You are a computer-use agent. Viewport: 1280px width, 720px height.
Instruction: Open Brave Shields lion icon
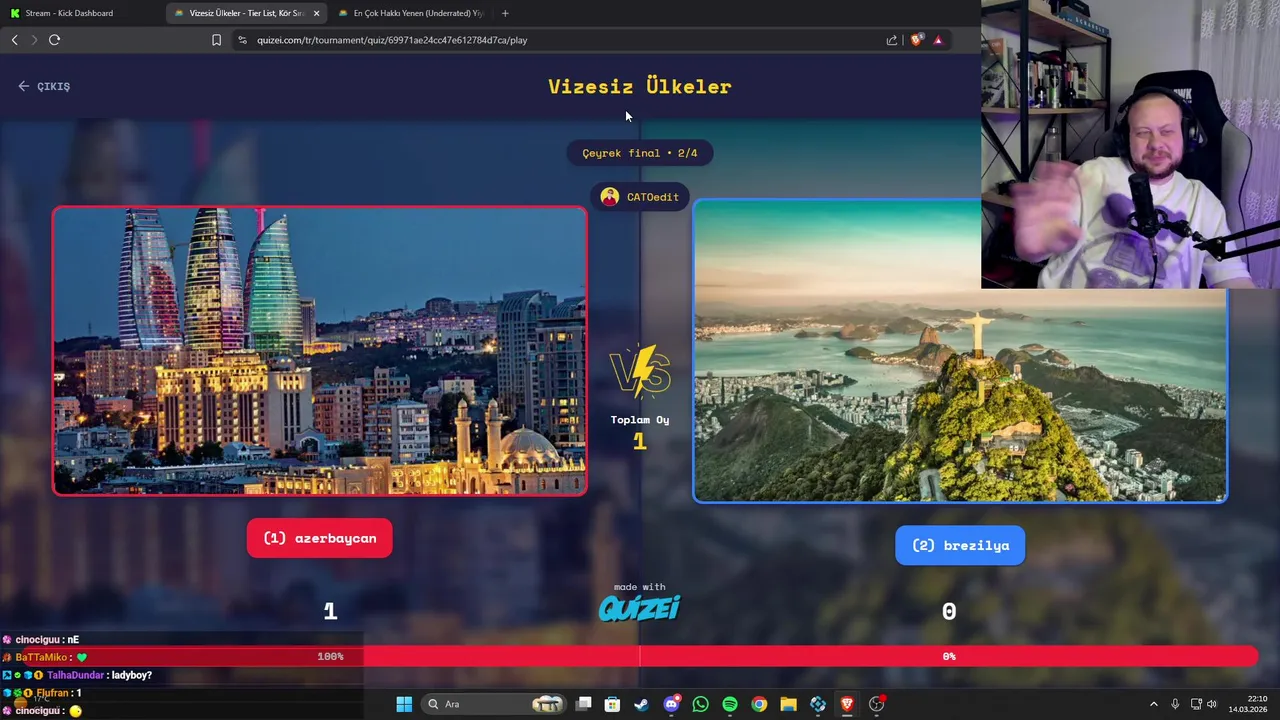point(916,40)
